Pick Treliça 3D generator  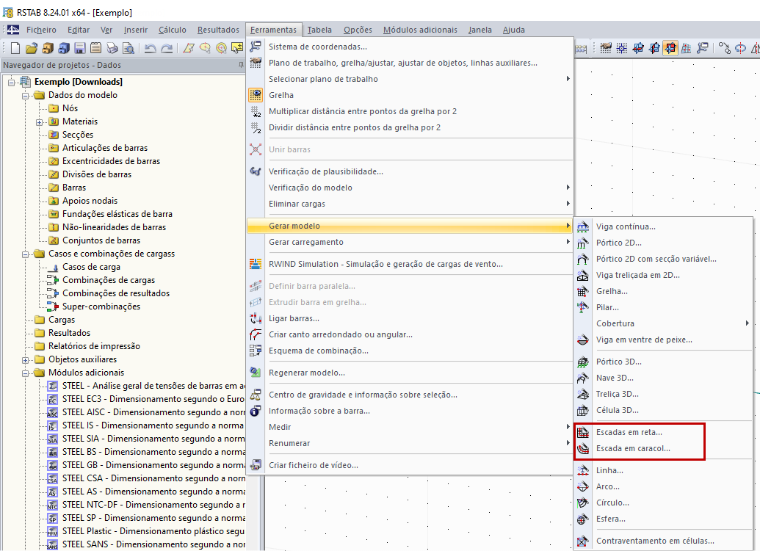[x=663, y=394]
